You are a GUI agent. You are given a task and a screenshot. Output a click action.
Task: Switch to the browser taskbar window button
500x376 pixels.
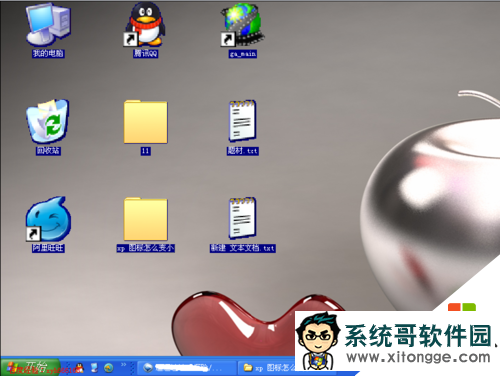click(187, 368)
